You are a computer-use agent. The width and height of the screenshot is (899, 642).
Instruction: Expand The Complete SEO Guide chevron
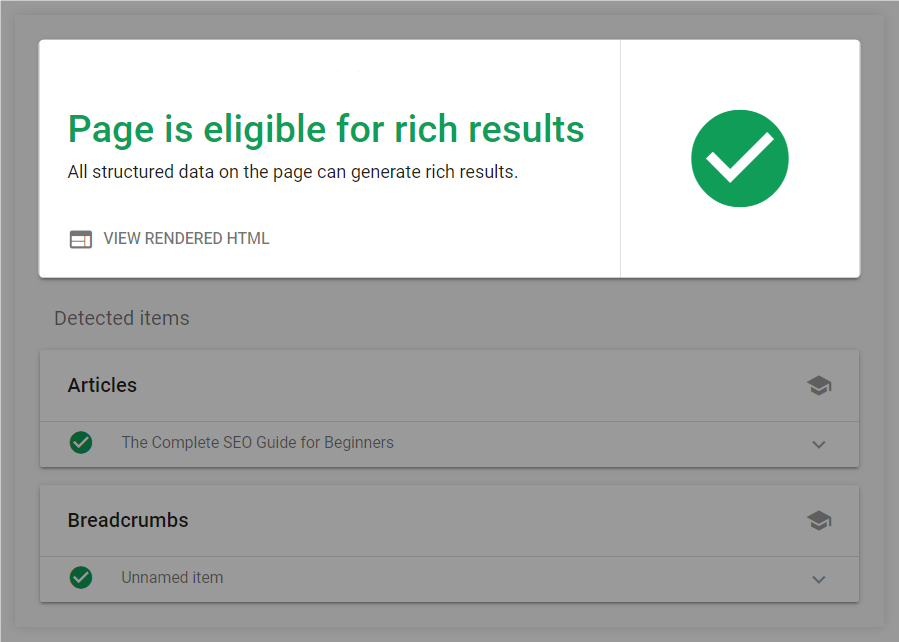point(819,444)
